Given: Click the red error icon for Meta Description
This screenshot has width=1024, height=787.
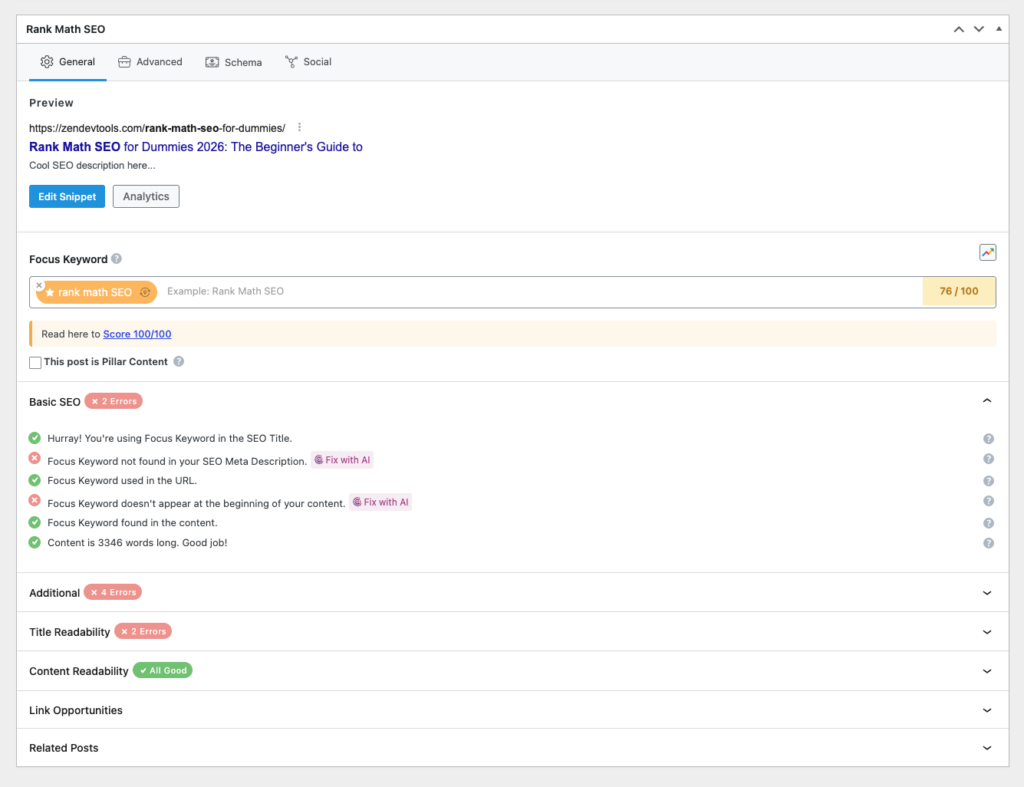Looking at the screenshot, I should point(35,458).
